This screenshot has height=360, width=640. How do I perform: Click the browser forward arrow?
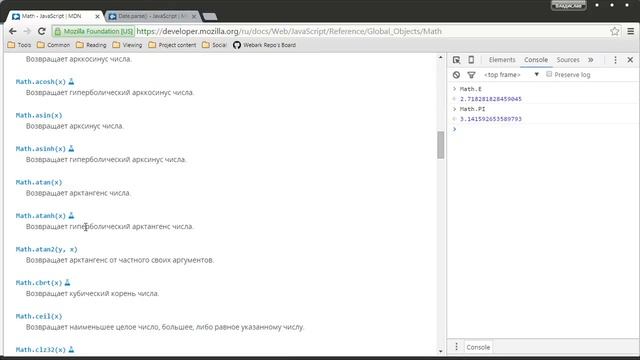click(x=27, y=31)
